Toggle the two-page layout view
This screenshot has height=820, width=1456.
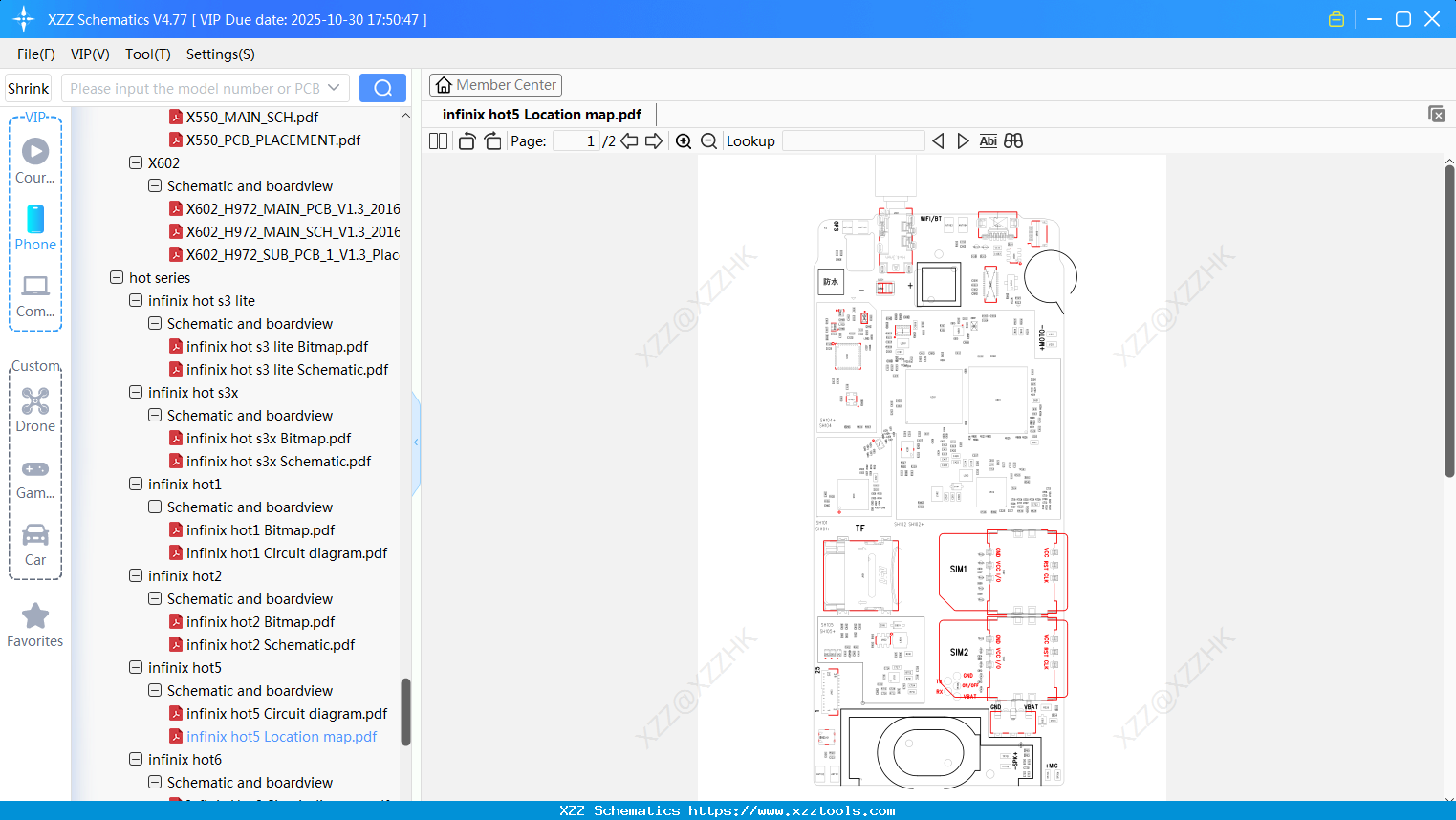pos(437,140)
